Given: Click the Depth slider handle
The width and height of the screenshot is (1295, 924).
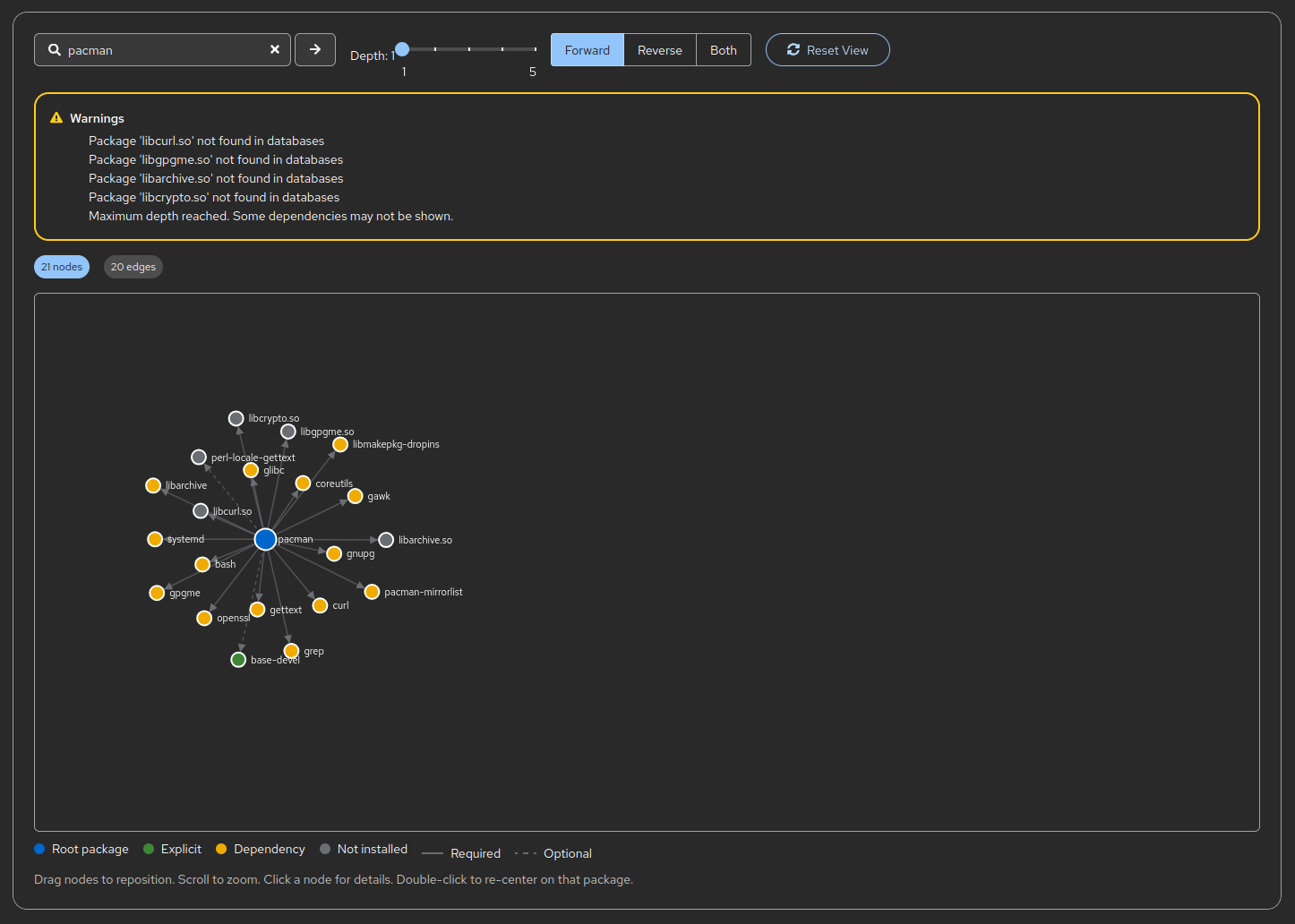Looking at the screenshot, I should point(402,49).
